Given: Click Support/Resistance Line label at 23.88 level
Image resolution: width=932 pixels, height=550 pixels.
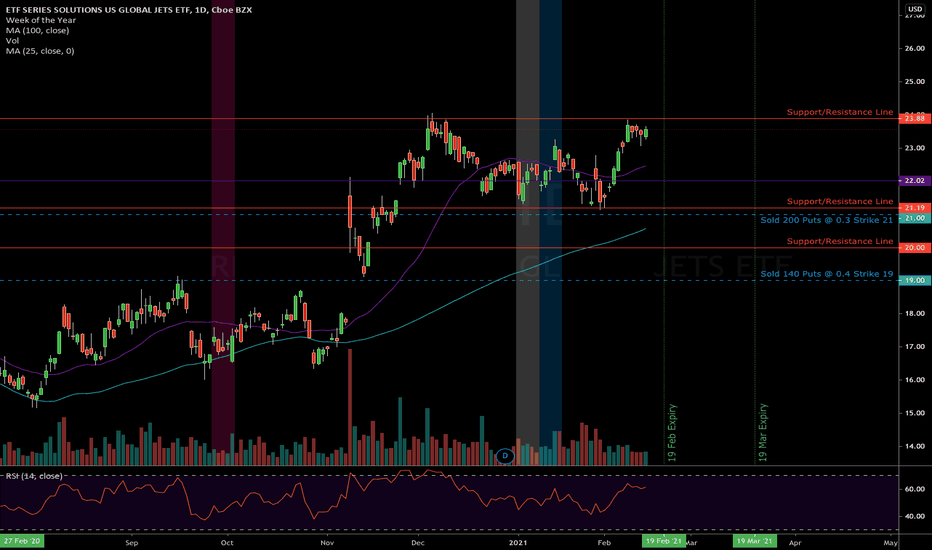Looking at the screenshot, I should pos(840,112).
